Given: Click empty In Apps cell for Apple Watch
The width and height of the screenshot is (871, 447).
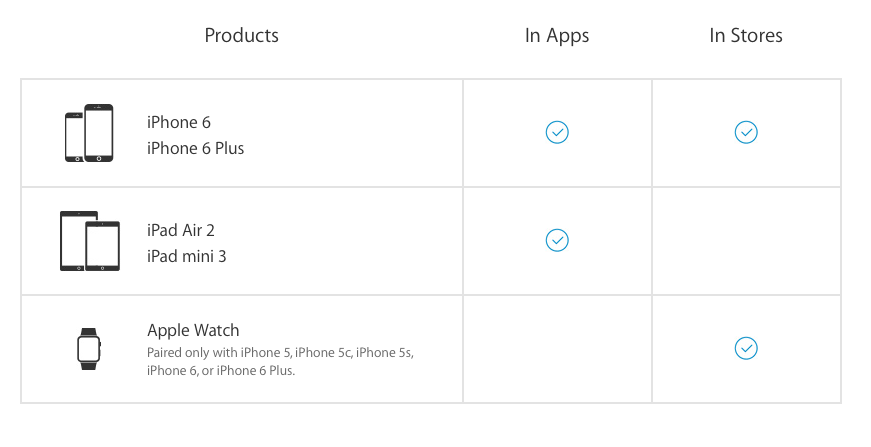Looking at the screenshot, I should [x=557, y=349].
